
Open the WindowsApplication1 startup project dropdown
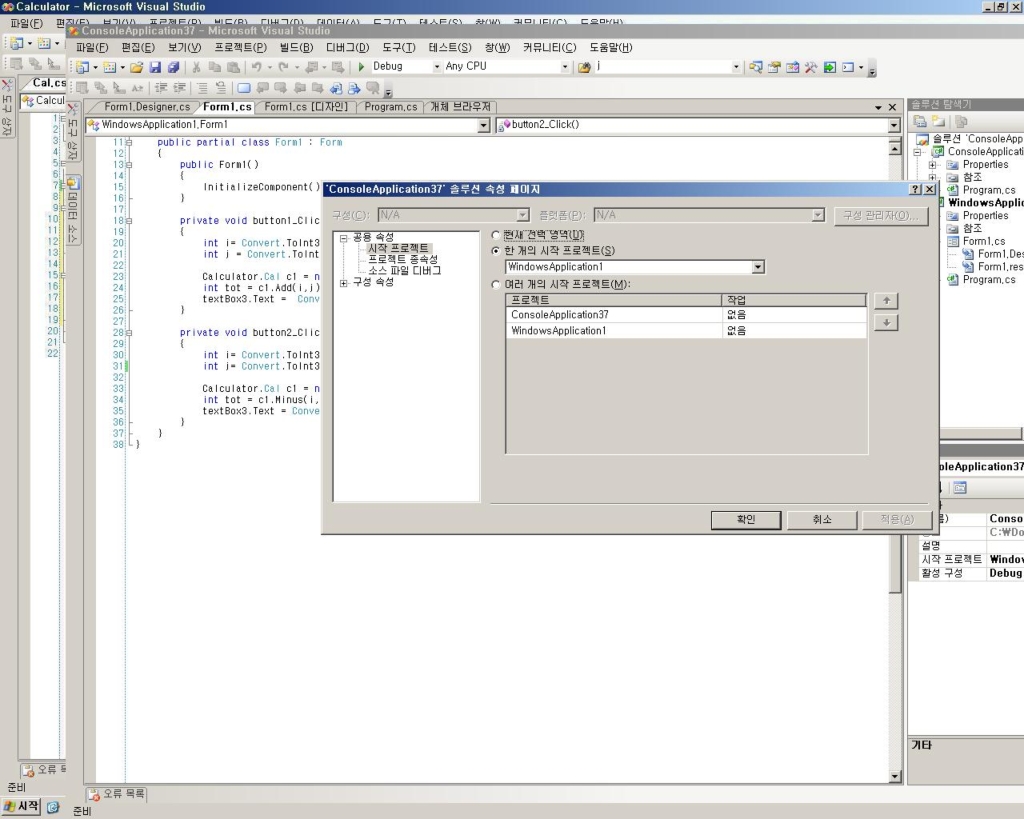pyautogui.click(x=758, y=267)
